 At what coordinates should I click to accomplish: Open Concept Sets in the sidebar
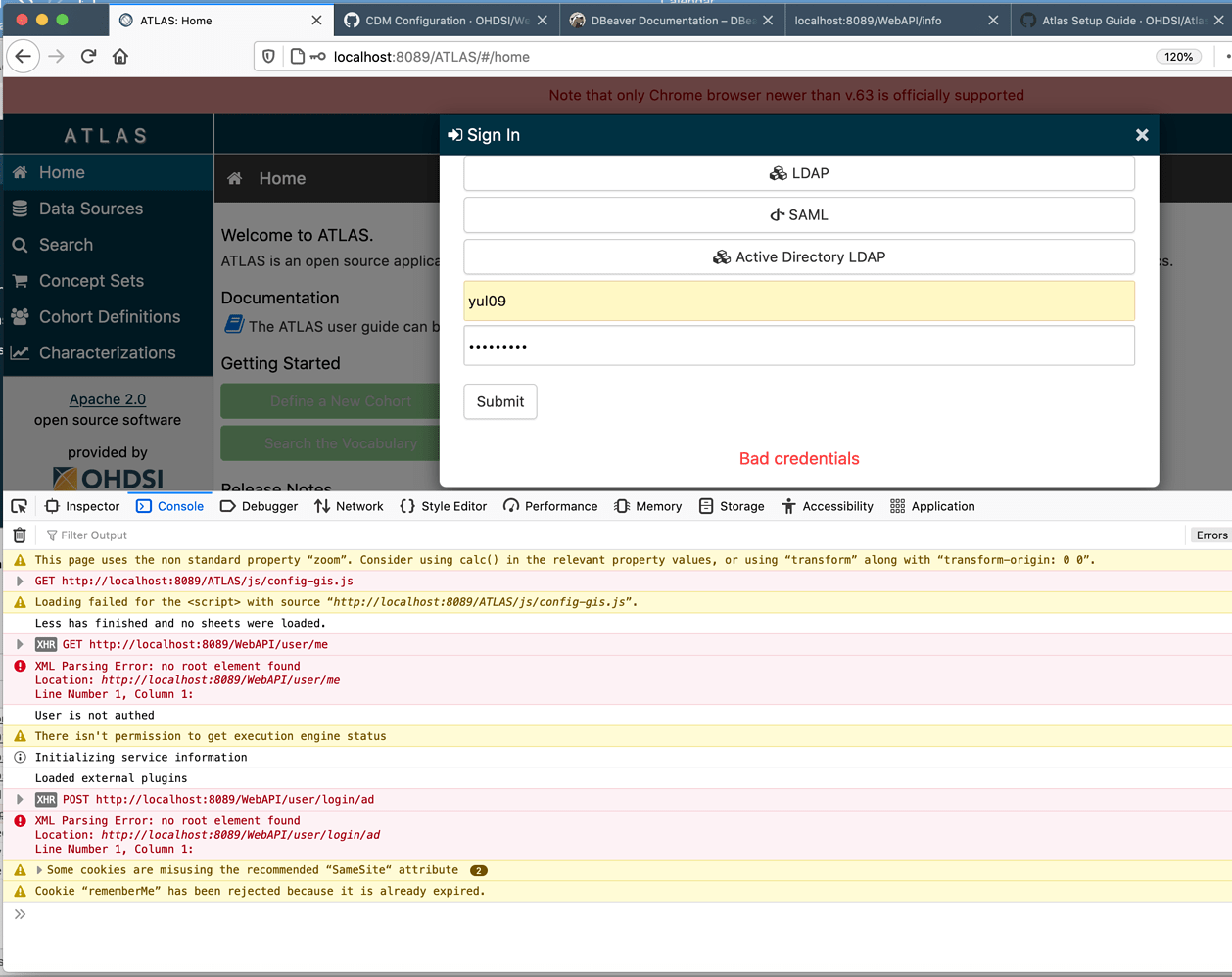click(107, 281)
